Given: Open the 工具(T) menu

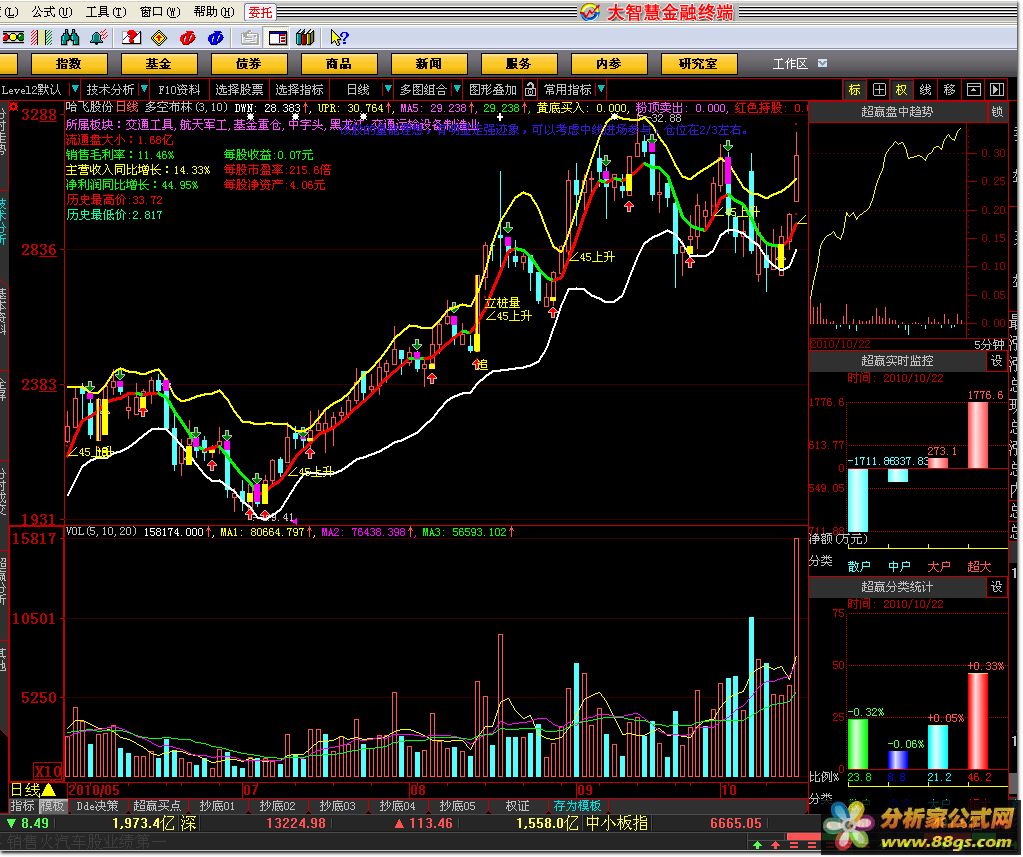Looking at the screenshot, I should pyautogui.click(x=106, y=12).
